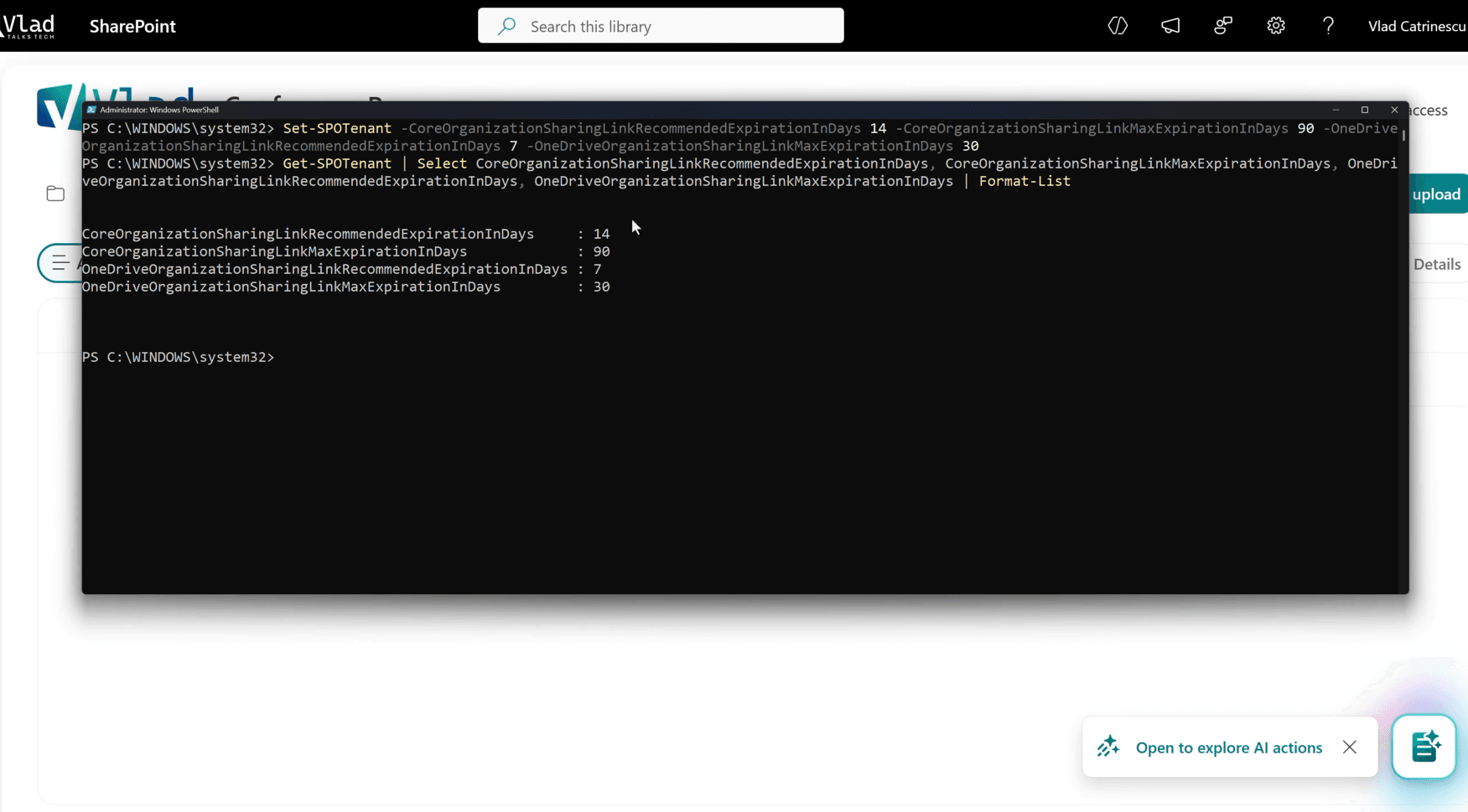Click OneDriveOrganizationSharingLinkMaxExpirationInDays output row
Viewport: 1468px width, 812px height.
[x=345, y=287]
